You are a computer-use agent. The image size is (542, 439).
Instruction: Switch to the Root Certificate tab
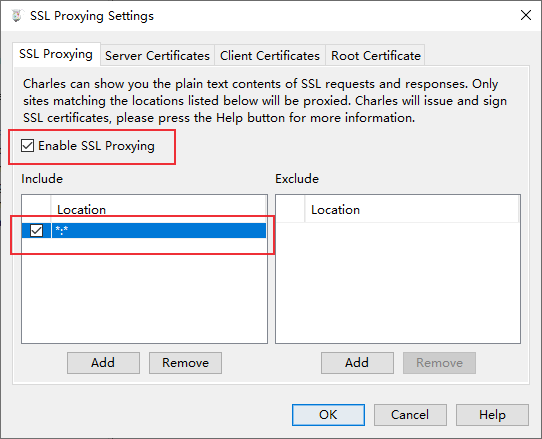click(x=376, y=55)
